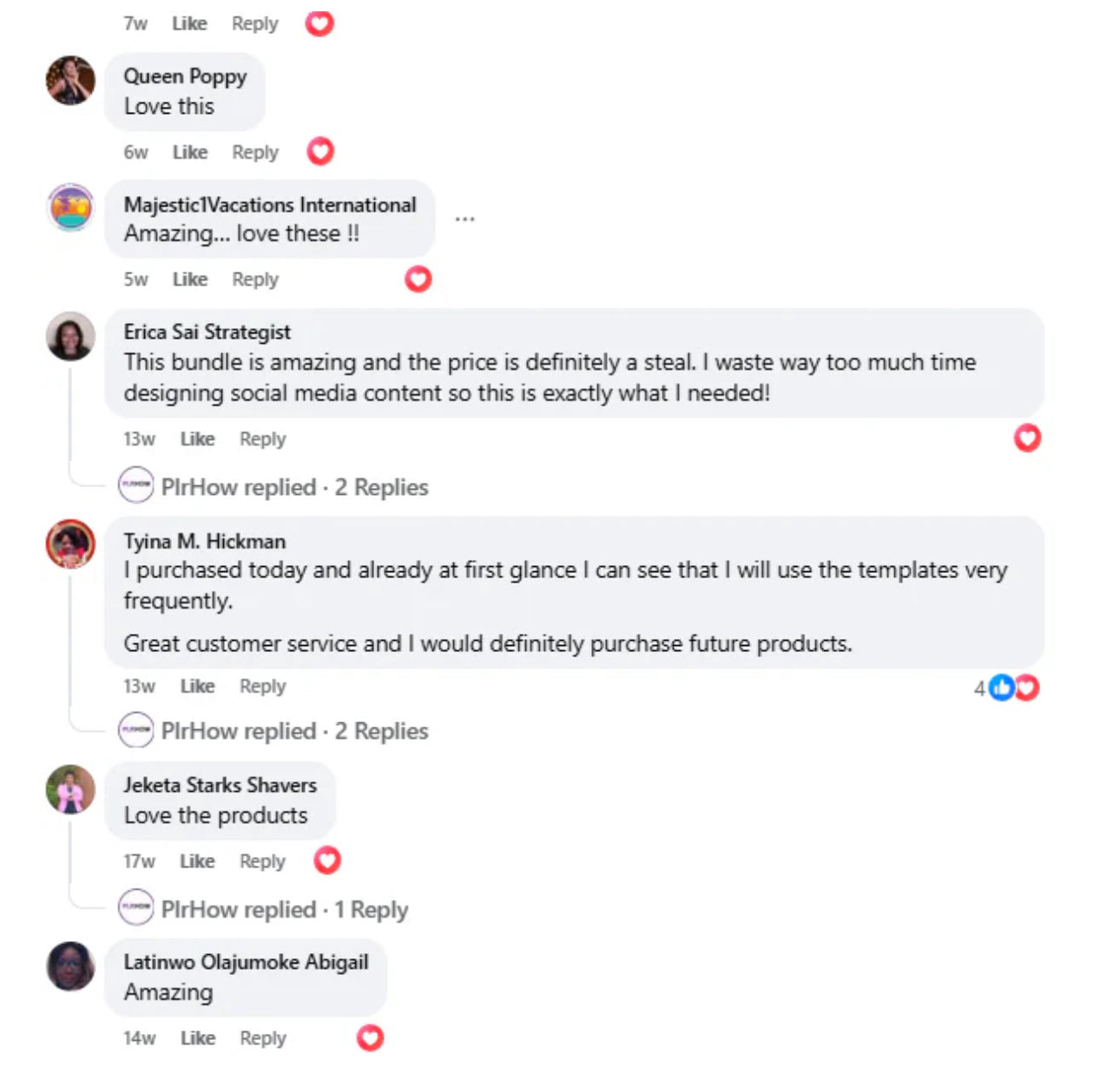
Task: Reply to Erica Sai Strategist's comment
Action: pos(262,439)
